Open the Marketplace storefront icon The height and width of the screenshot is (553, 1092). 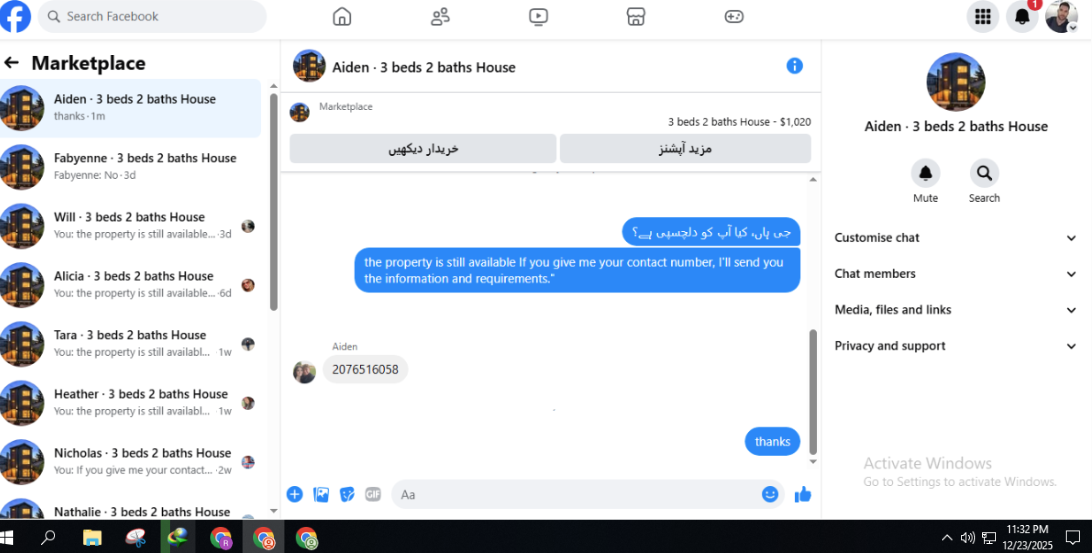coord(636,16)
